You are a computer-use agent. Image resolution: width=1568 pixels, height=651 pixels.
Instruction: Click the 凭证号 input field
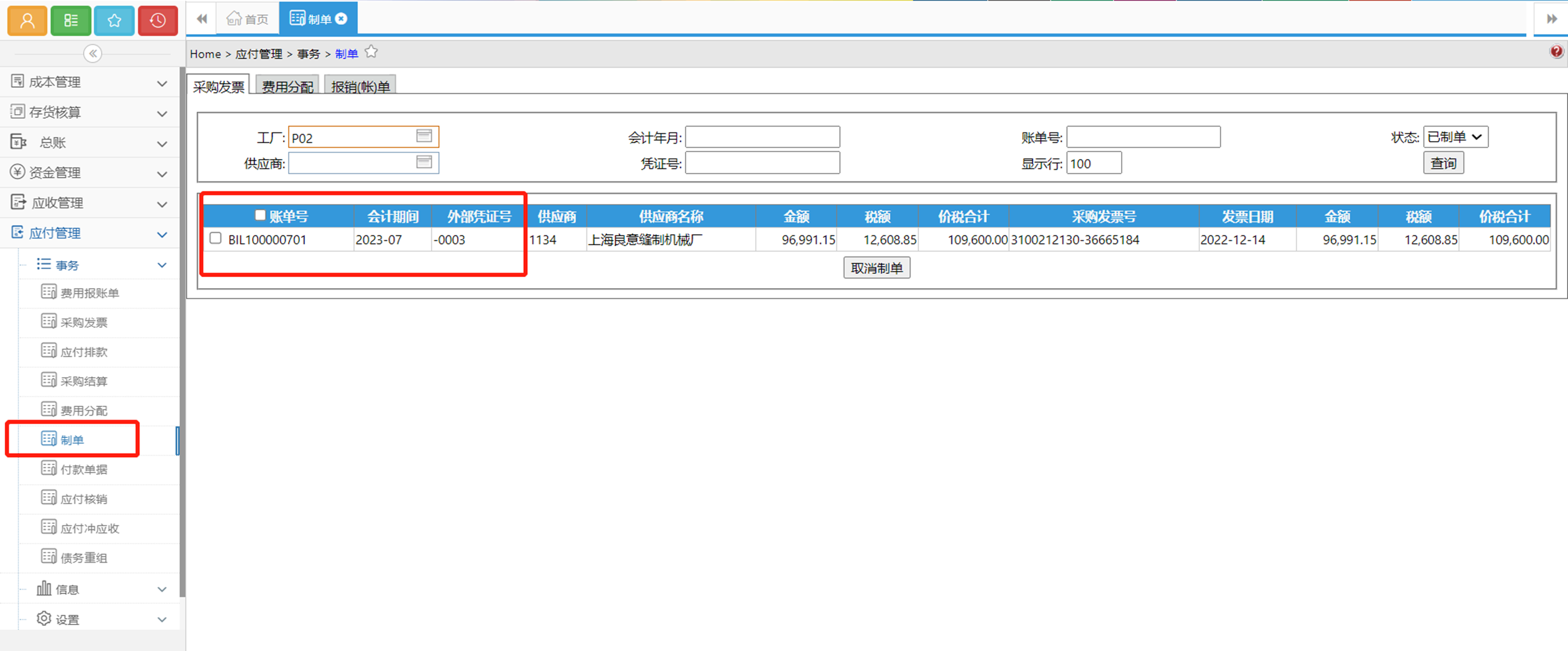click(x=762, y=163)
